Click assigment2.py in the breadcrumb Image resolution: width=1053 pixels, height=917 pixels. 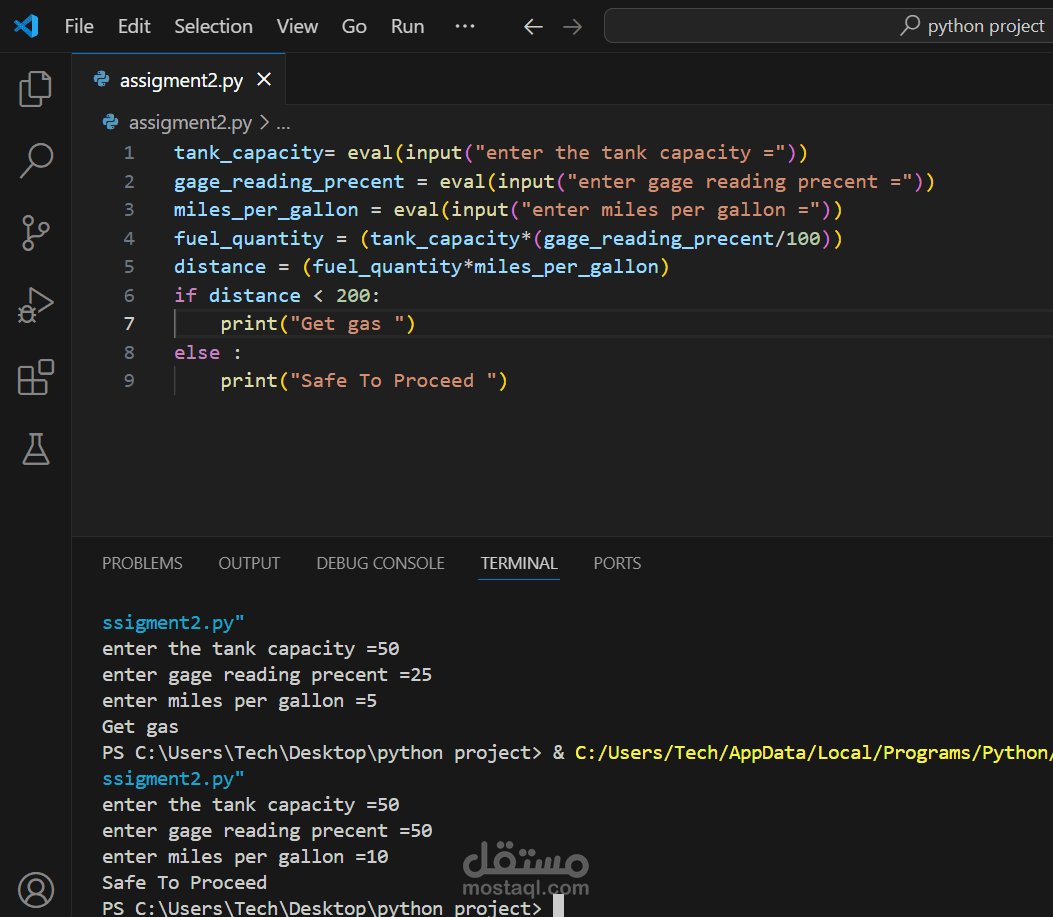coord(190,122)
